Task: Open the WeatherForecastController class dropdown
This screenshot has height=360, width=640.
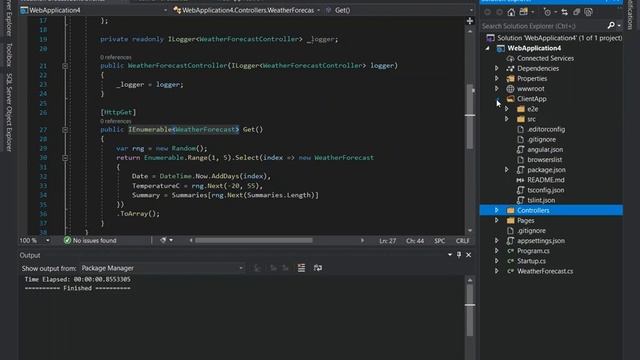Action: (x=318, y=10)
